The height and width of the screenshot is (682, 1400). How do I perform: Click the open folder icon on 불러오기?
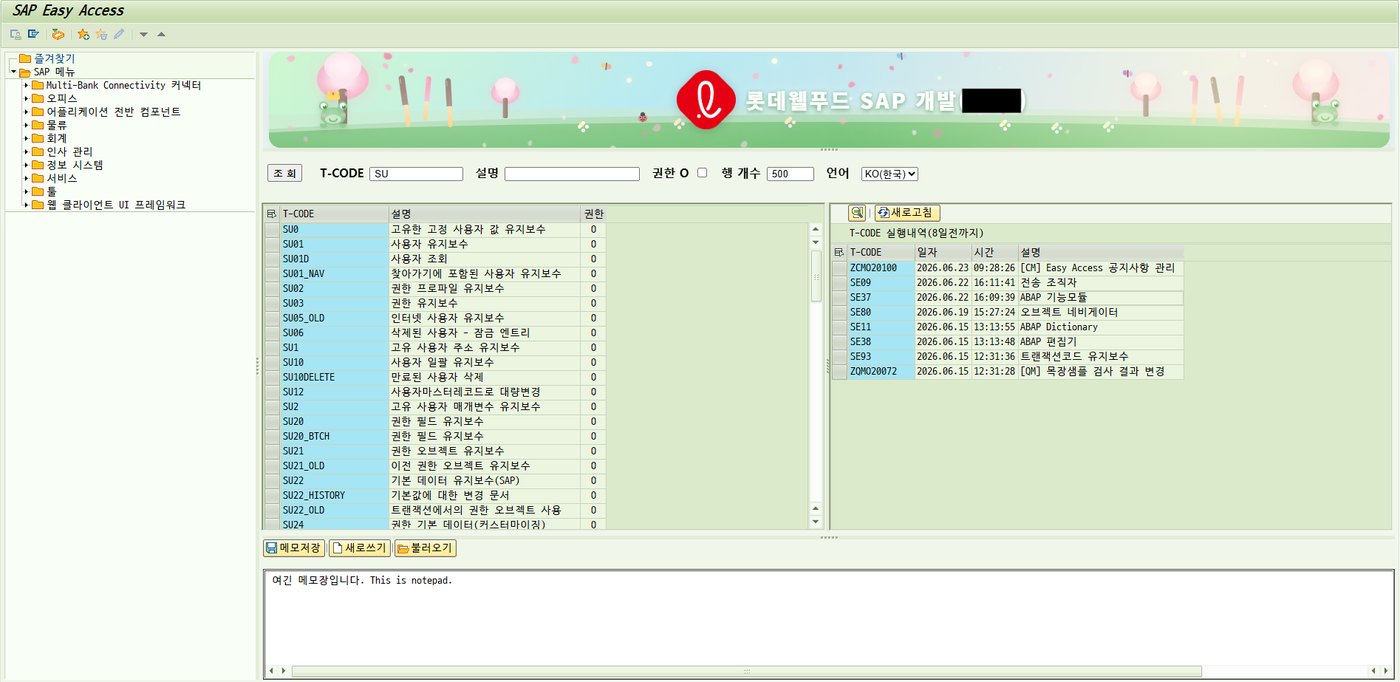[x=403, y=548]
